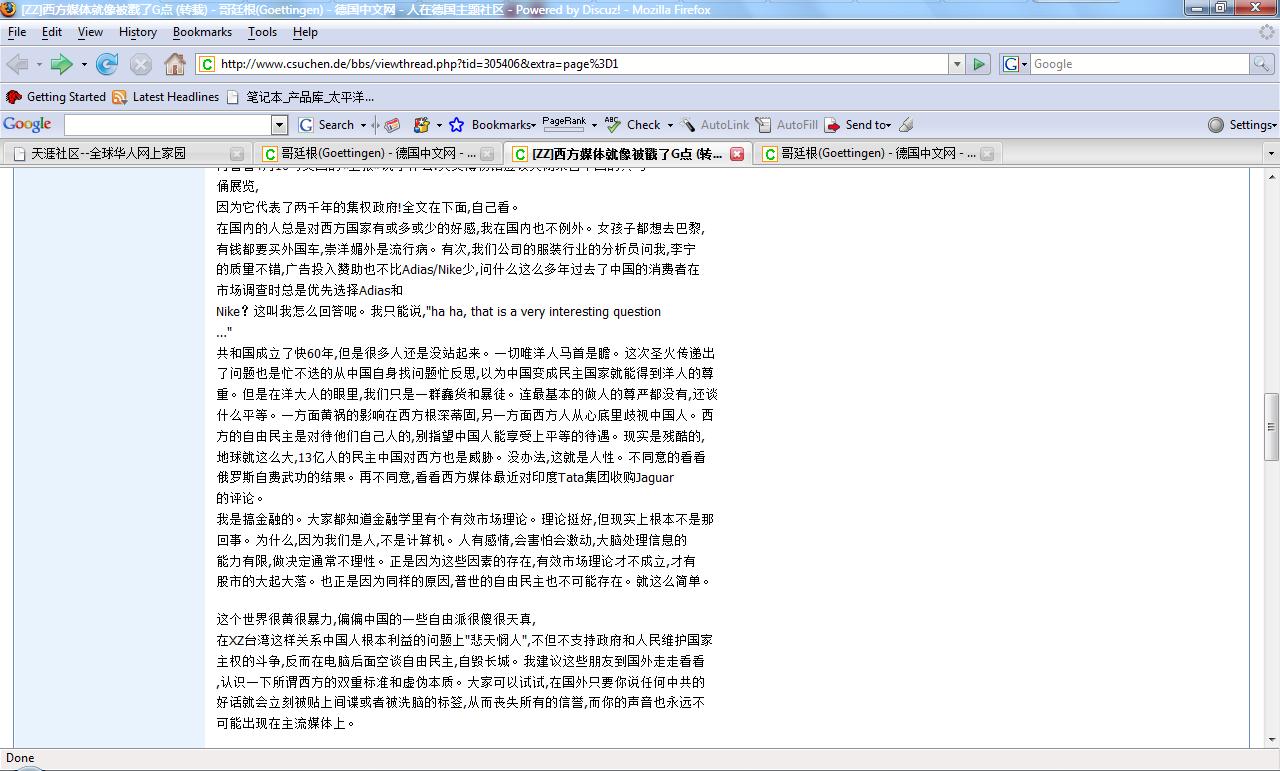Click the search magnifier in Firefox search box
This screenshot has width=1280, height=771.
(1263, 64)
